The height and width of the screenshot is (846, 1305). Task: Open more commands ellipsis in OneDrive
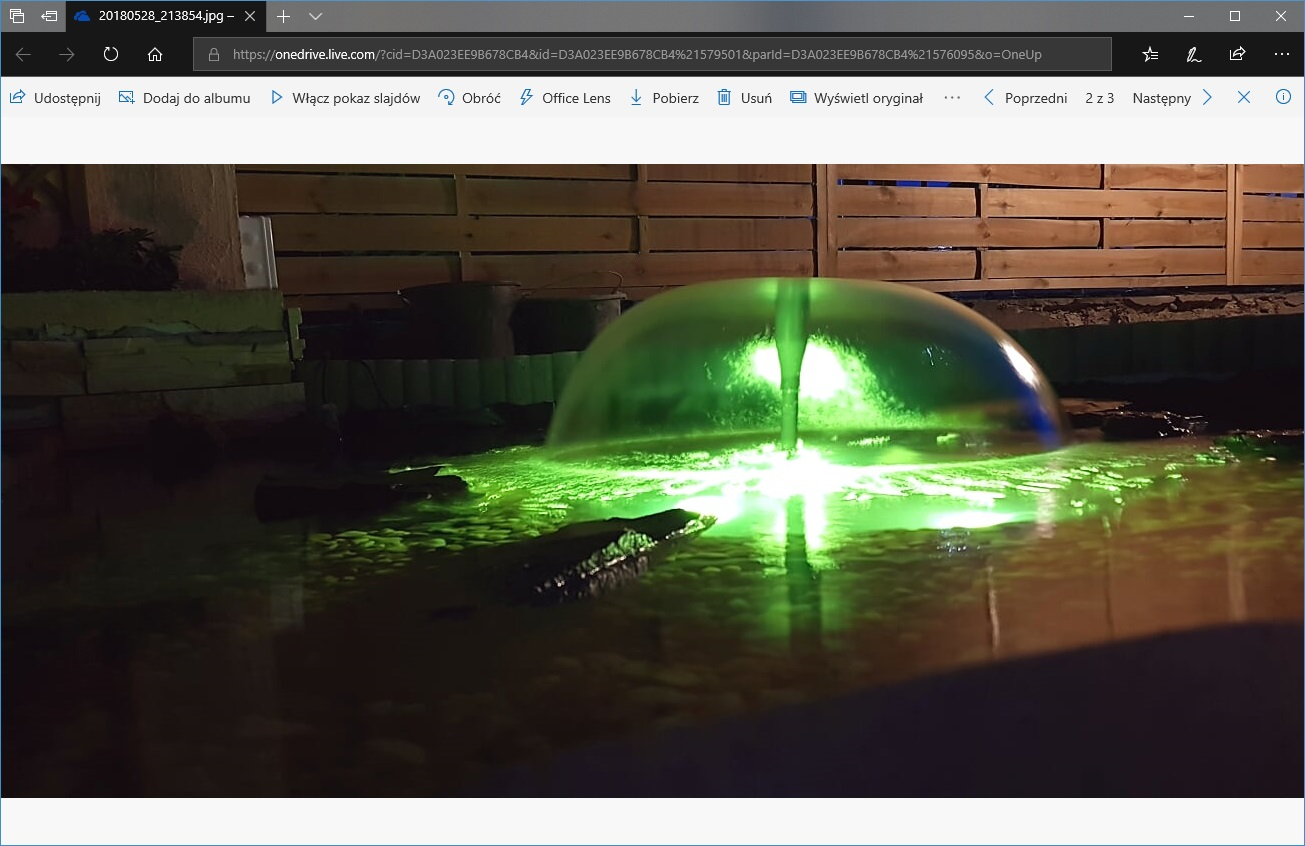coord(952,98)
